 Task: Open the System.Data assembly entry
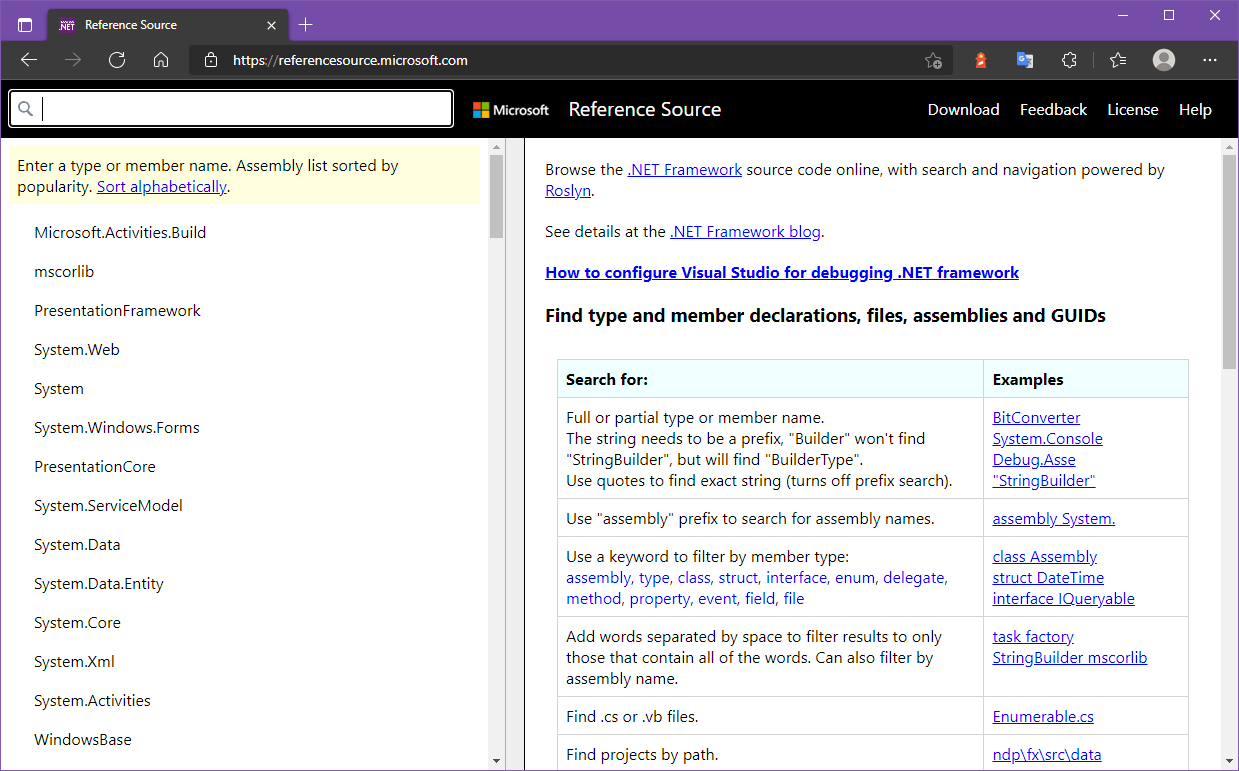tap(77, 545)
